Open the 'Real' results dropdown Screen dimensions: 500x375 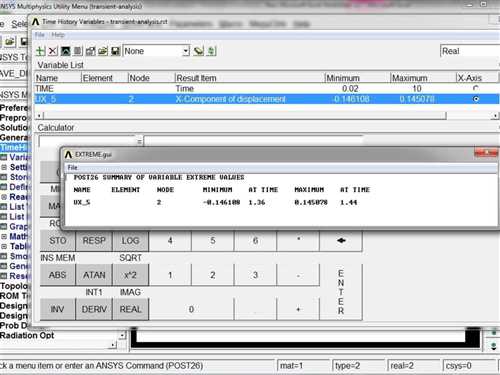coord(470,51)
